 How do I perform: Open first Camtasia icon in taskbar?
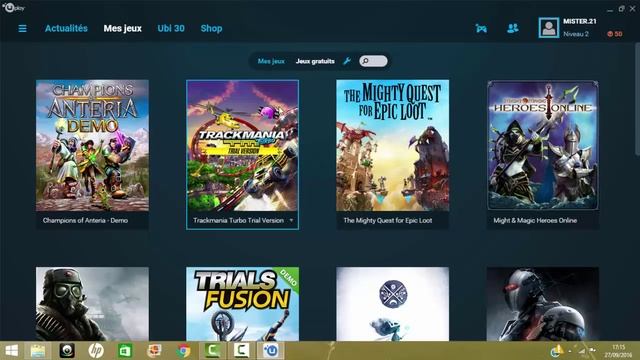(x=212, y=351)
